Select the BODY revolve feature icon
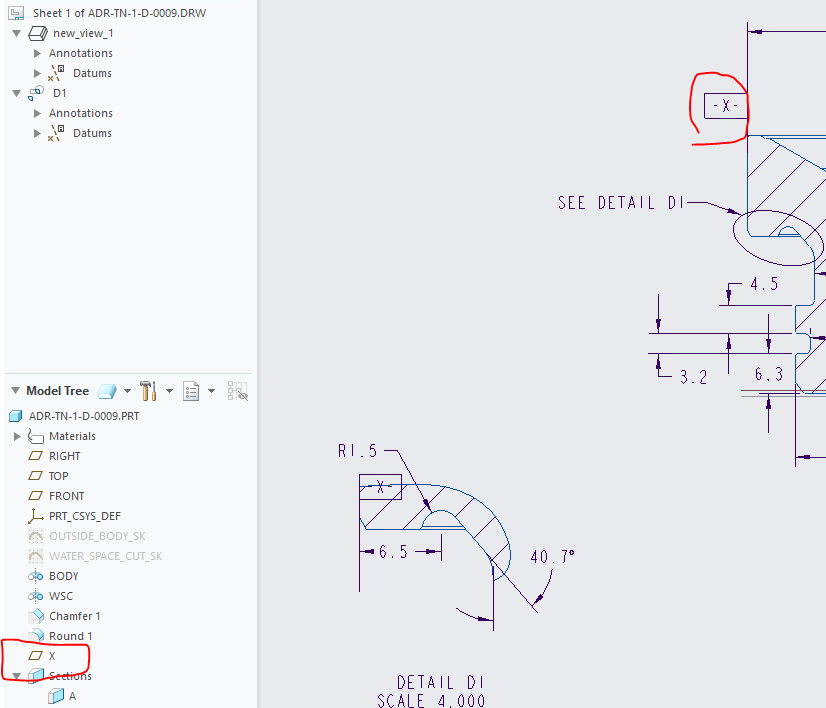 coord(35,576)
